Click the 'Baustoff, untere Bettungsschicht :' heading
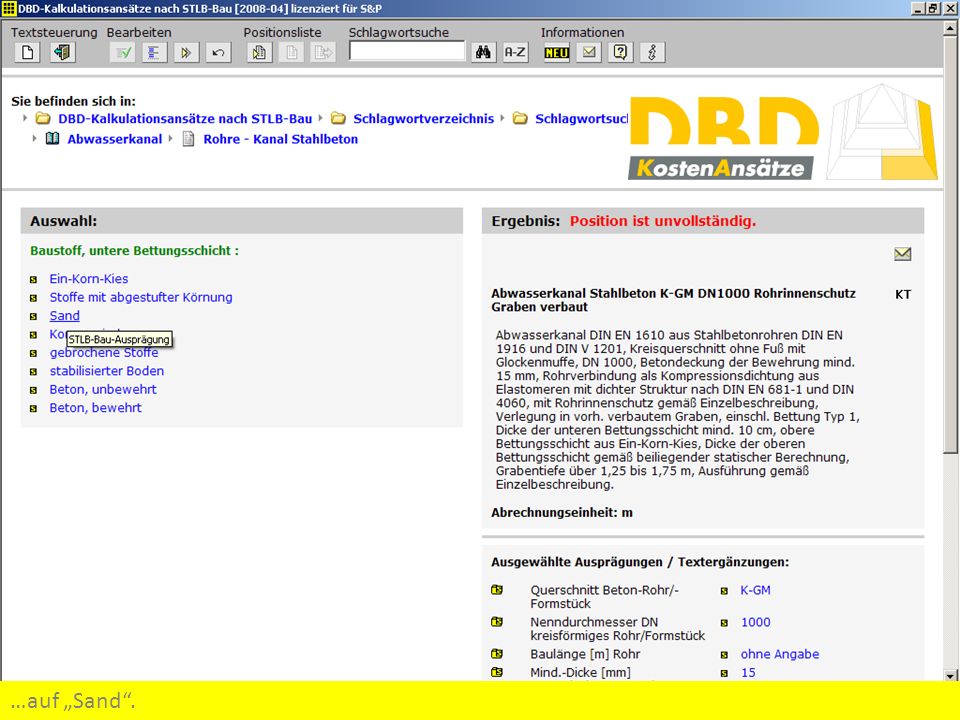The width and height of the screenshot is (960, 720). point(134,250)
